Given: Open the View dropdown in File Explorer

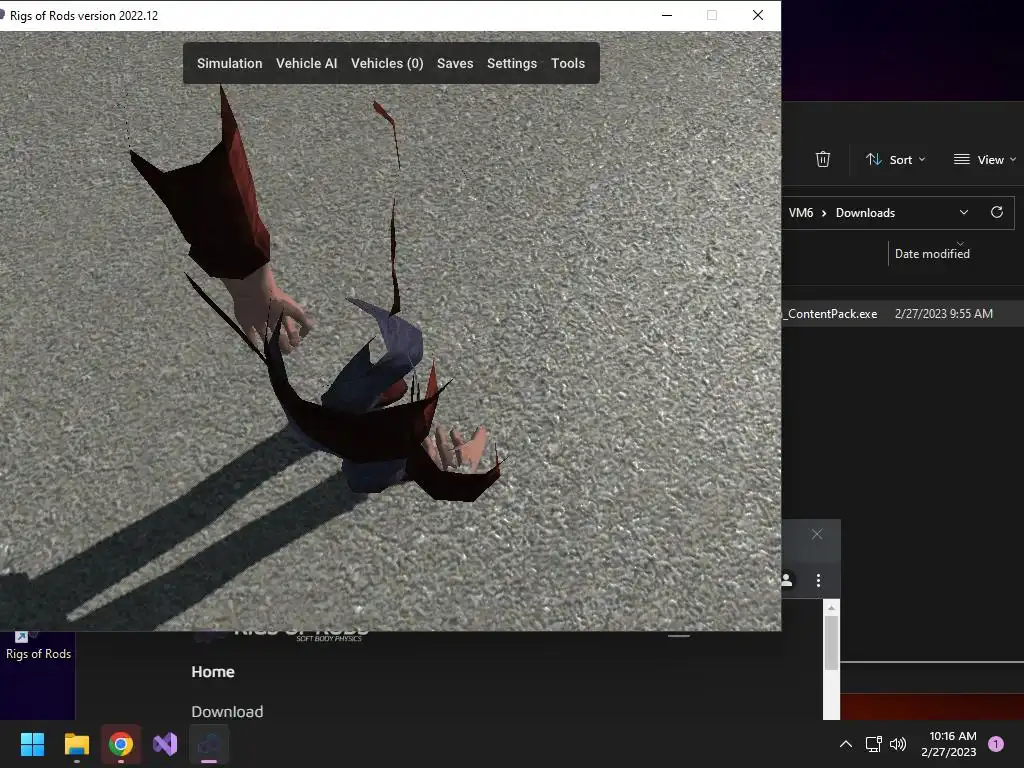Looking at the screenshot, I should (x=985, y=159).
